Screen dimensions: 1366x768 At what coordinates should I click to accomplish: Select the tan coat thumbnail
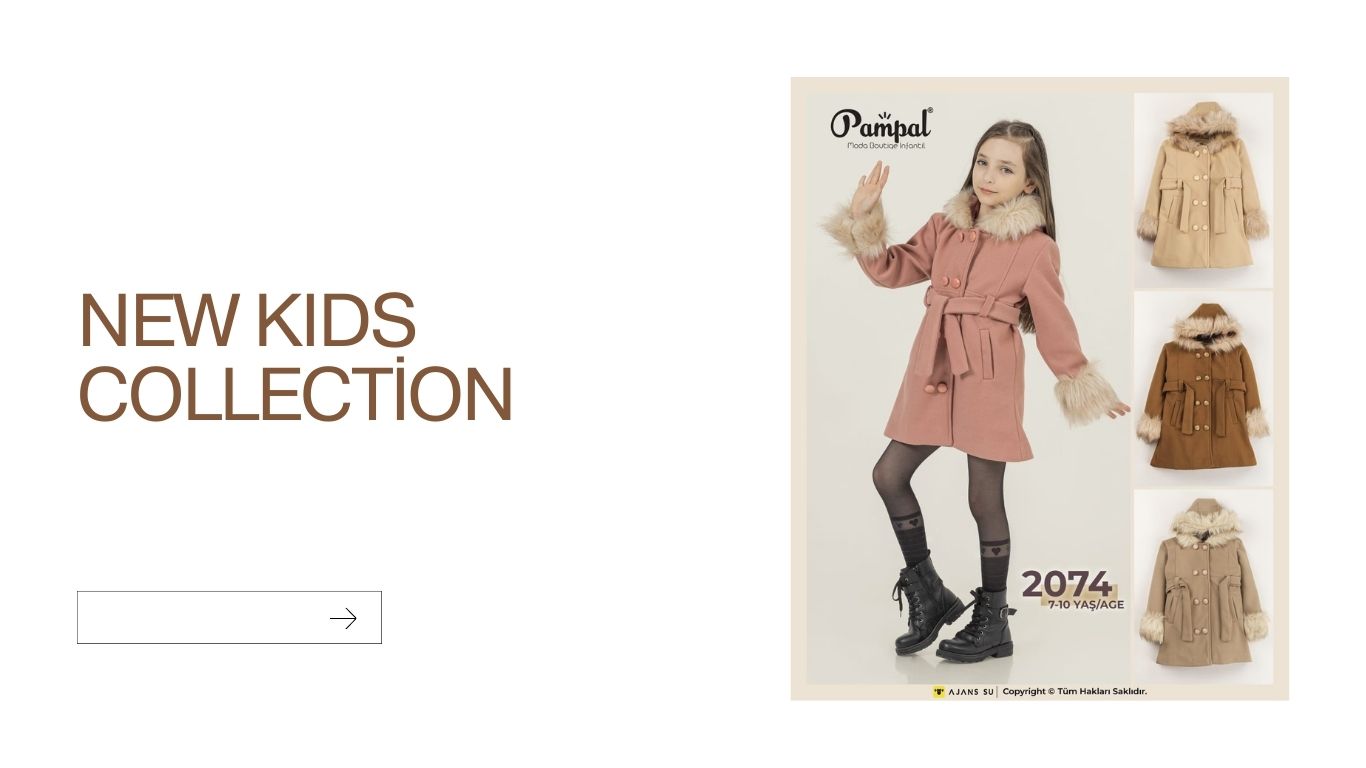pos(1203,587)
